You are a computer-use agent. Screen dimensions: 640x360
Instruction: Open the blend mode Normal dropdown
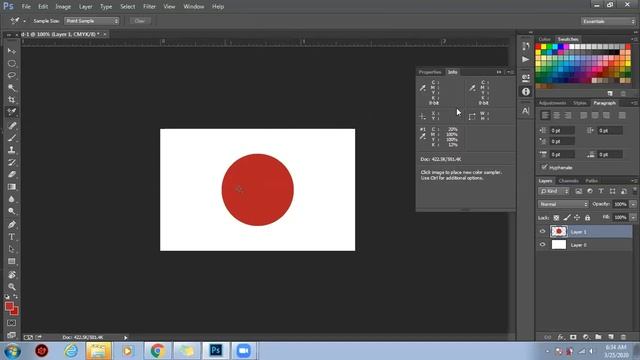(x=563, y=204)
